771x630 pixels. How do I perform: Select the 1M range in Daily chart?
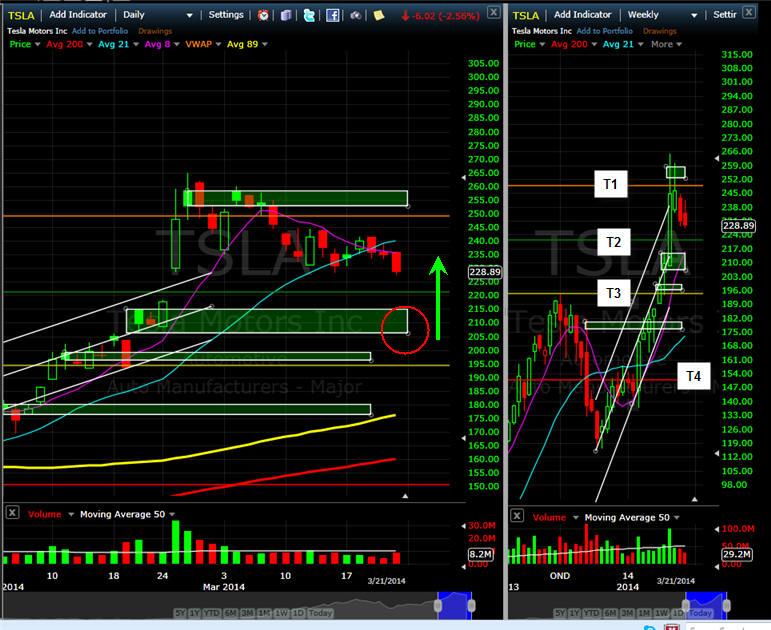[265, 613]
